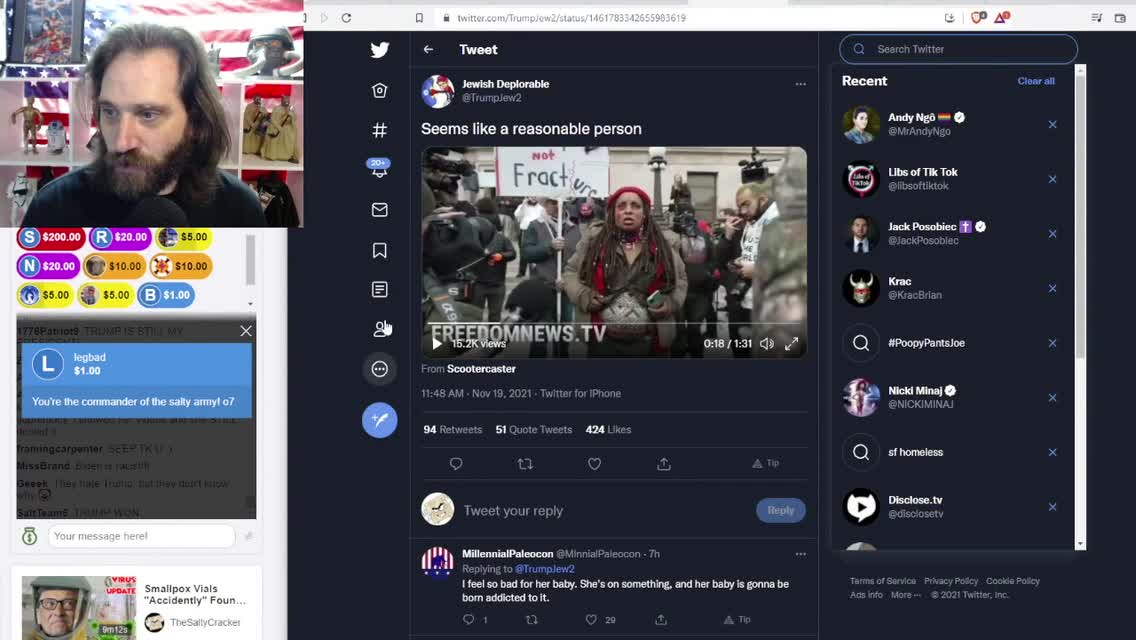The height and width of the screenshot is (640, 1136).
Task: Click the reply icon under main tweet
Action: coord(456,464)
